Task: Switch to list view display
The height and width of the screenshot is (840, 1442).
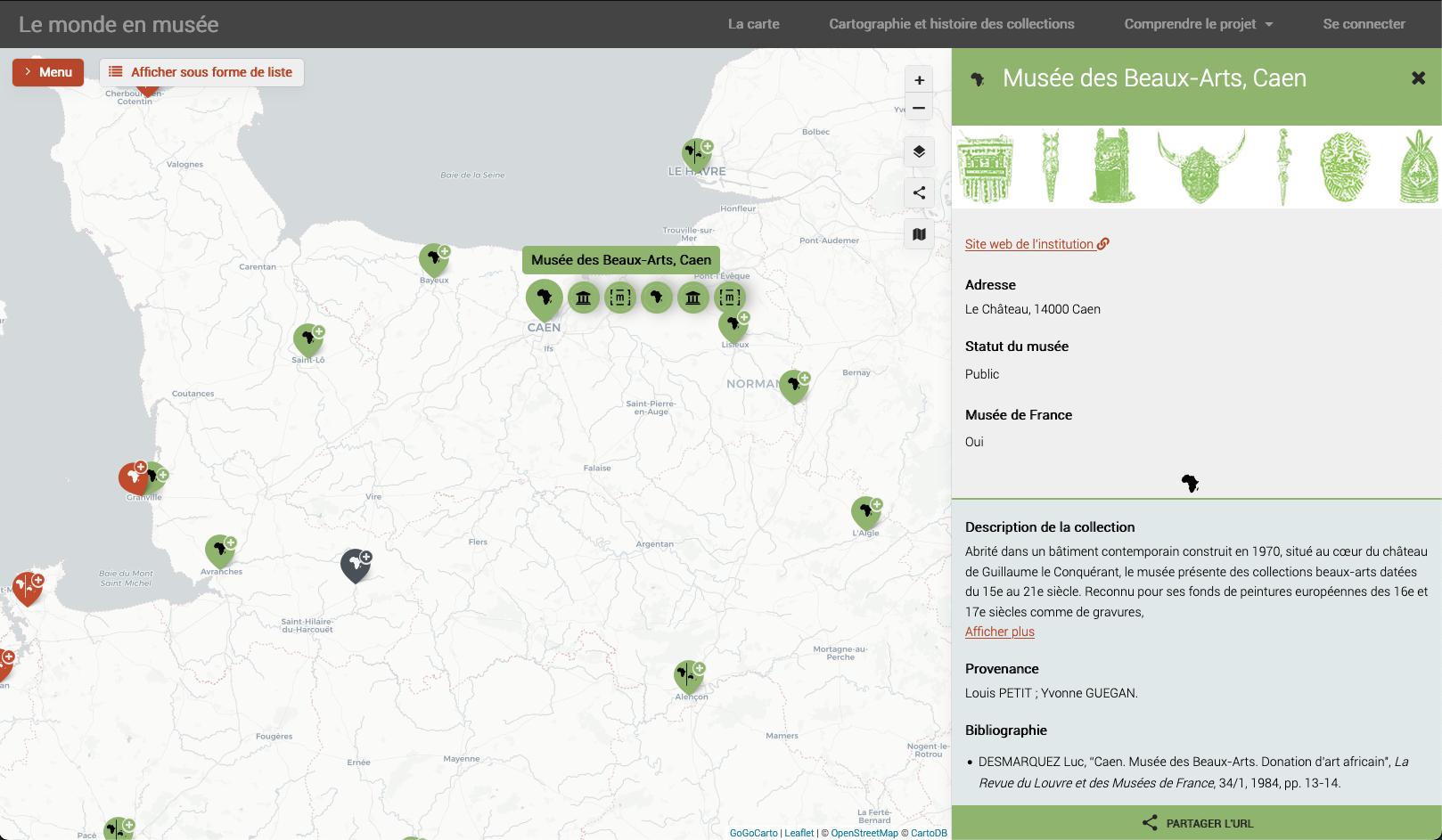Action: 201,72
